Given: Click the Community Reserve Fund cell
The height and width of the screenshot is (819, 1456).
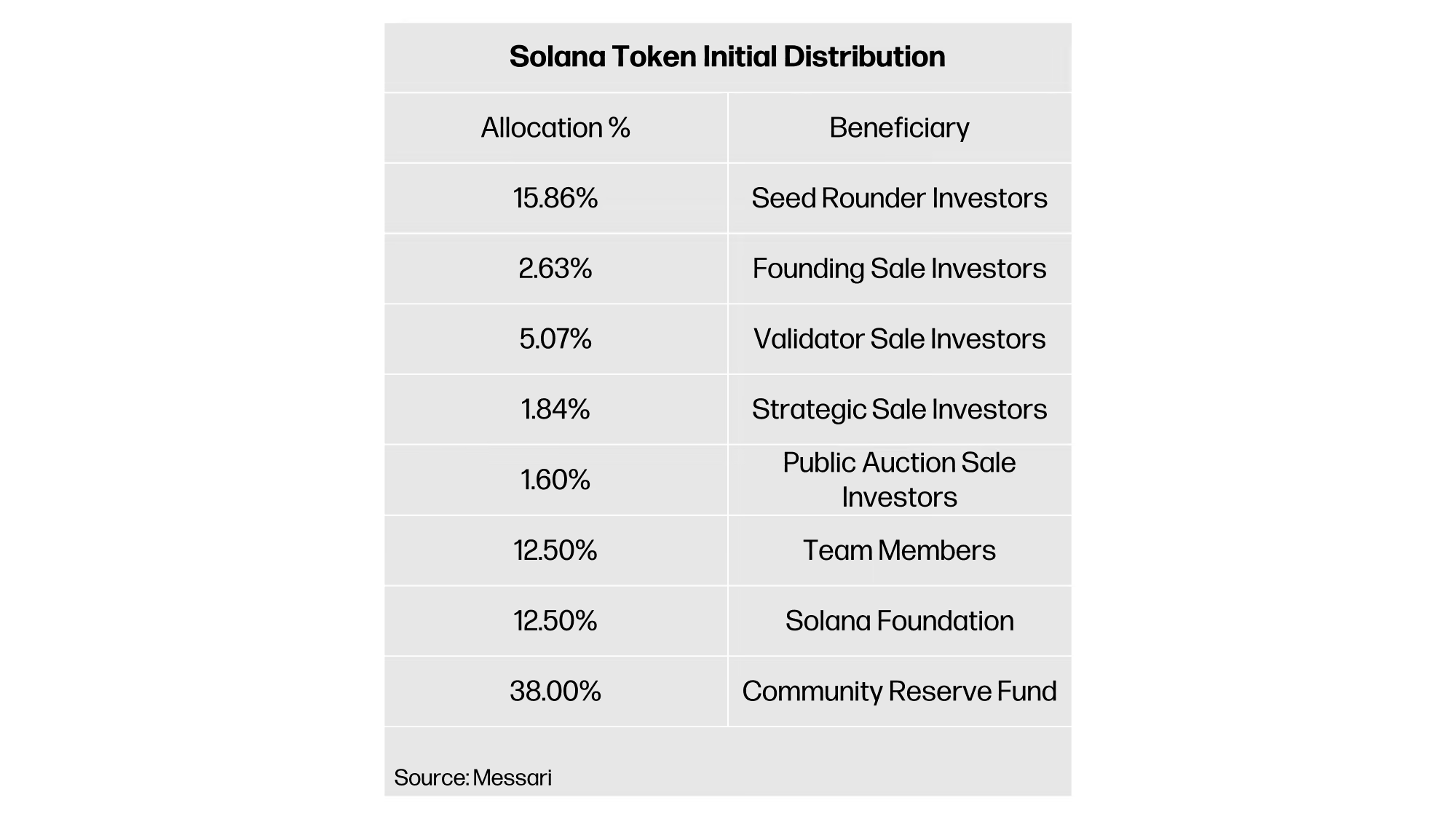Looking at the screenshot, I should tap(899, 691).
